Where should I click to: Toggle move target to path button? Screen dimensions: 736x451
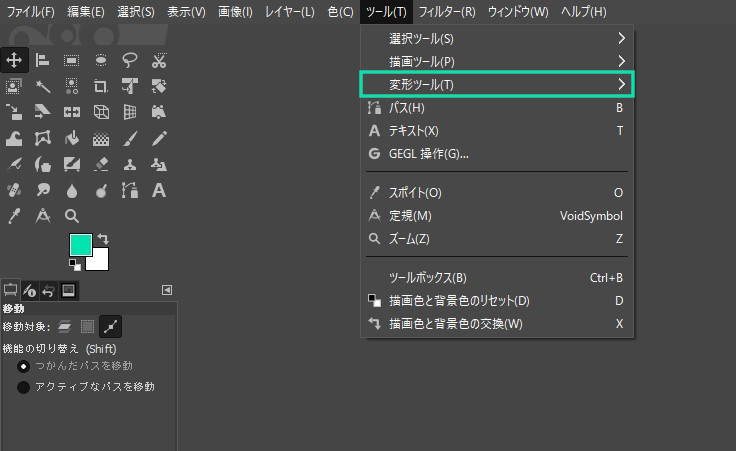(x=111, y=327)
